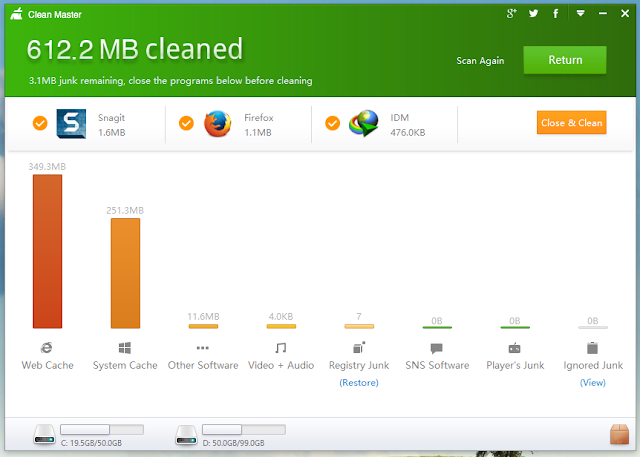Click the Snagit application icon
Image resolution: width=640 pixels, height=457 pixels.
71,124
